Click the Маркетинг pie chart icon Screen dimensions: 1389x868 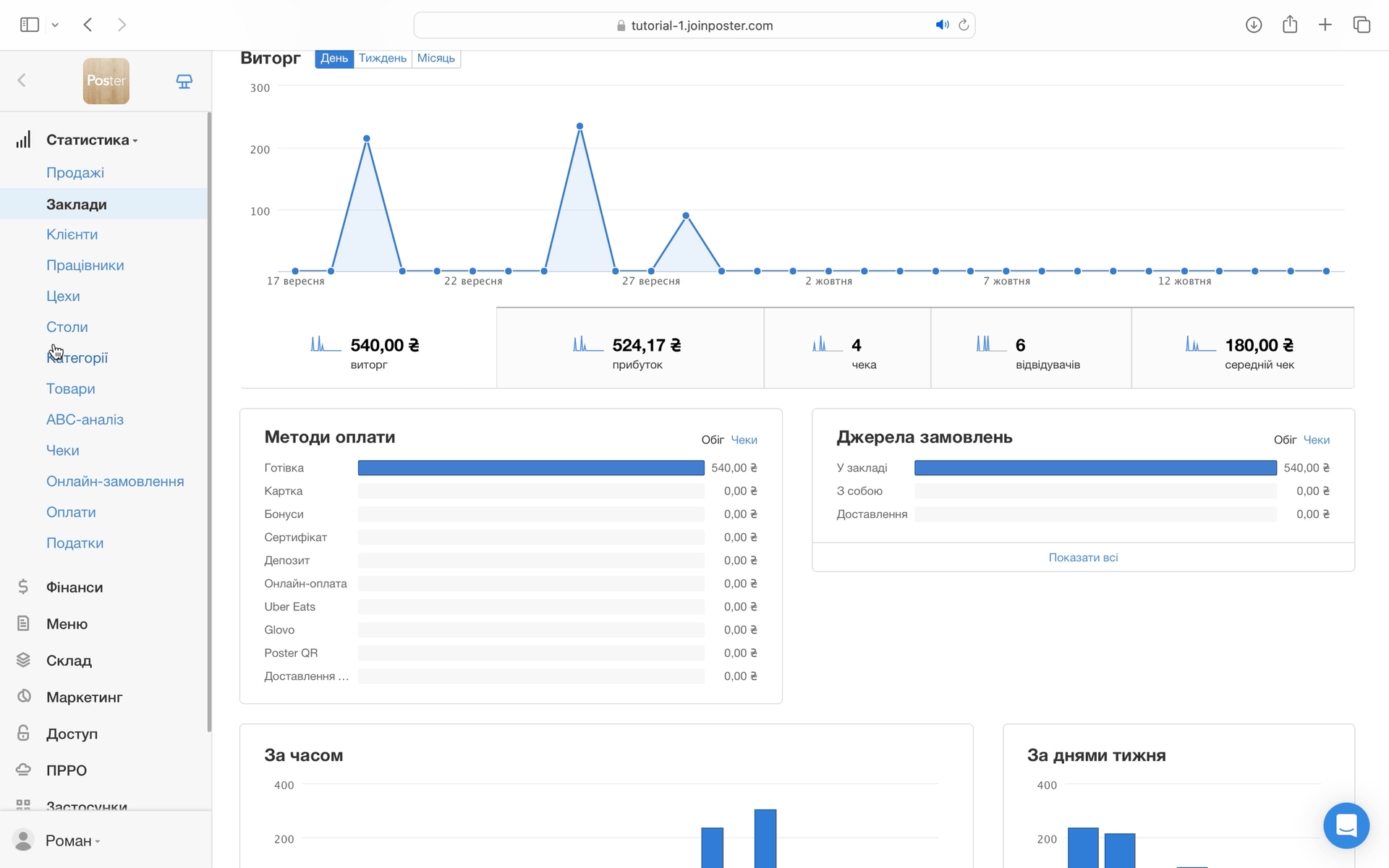coord(24,696)
